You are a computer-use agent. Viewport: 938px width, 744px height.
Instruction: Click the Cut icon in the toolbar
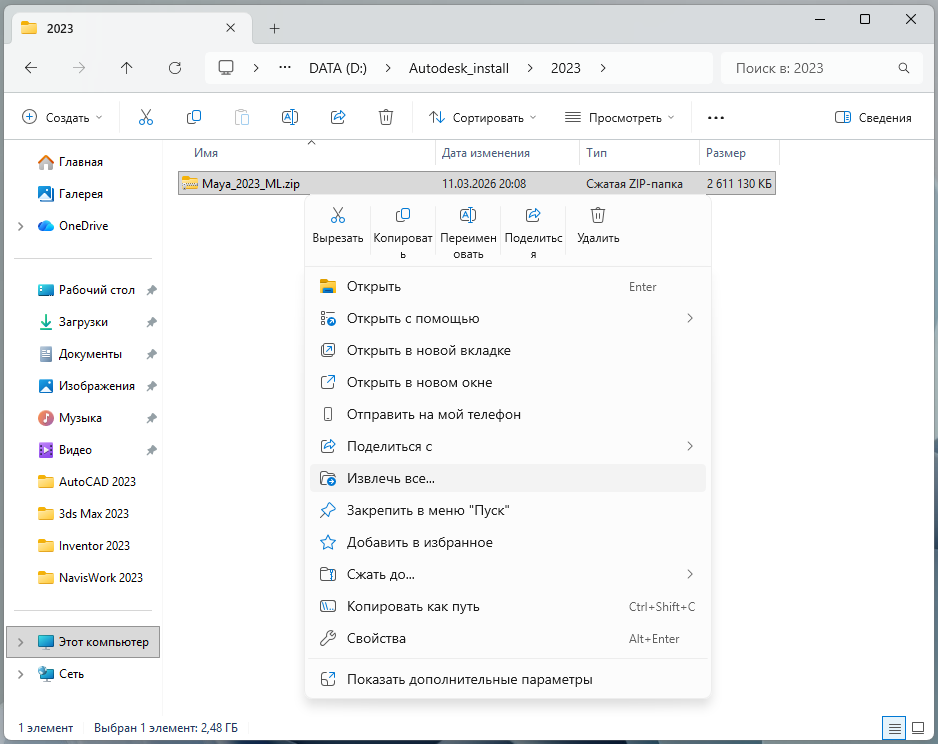click(146, 117)
